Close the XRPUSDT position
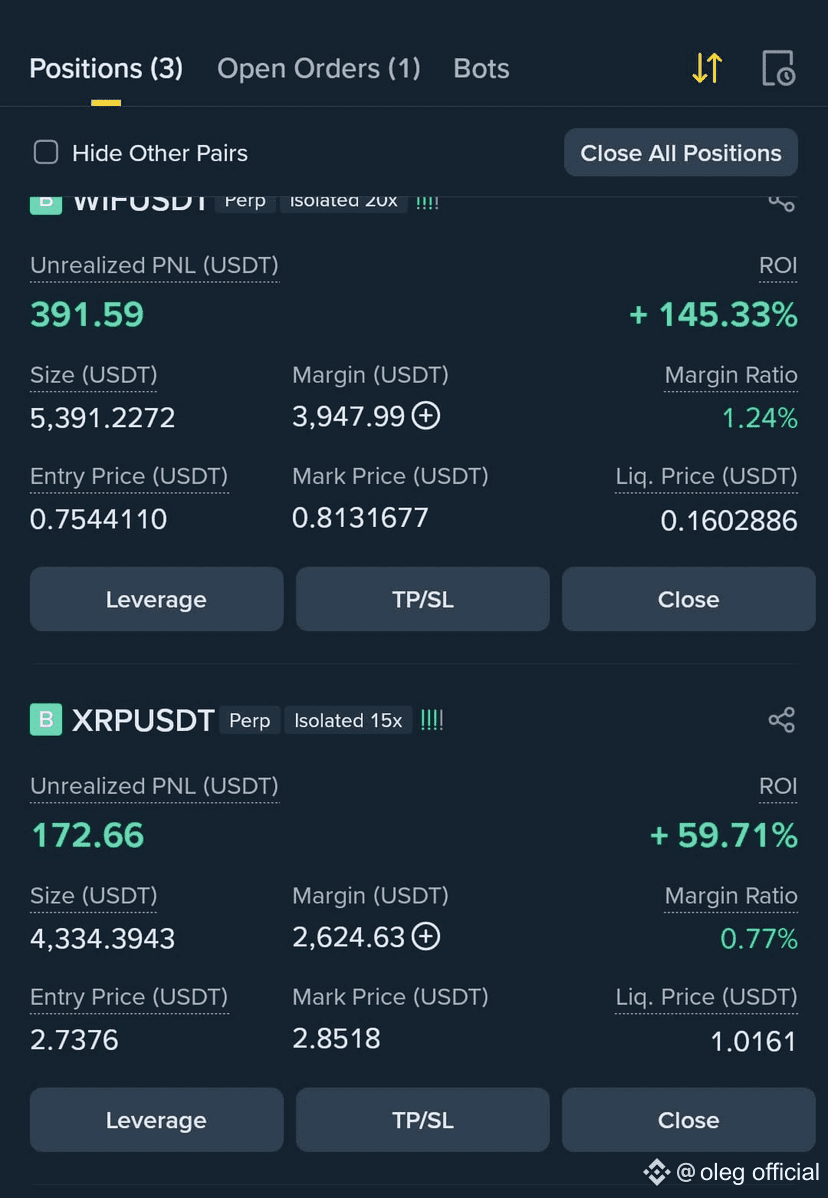 point(688,1120)
